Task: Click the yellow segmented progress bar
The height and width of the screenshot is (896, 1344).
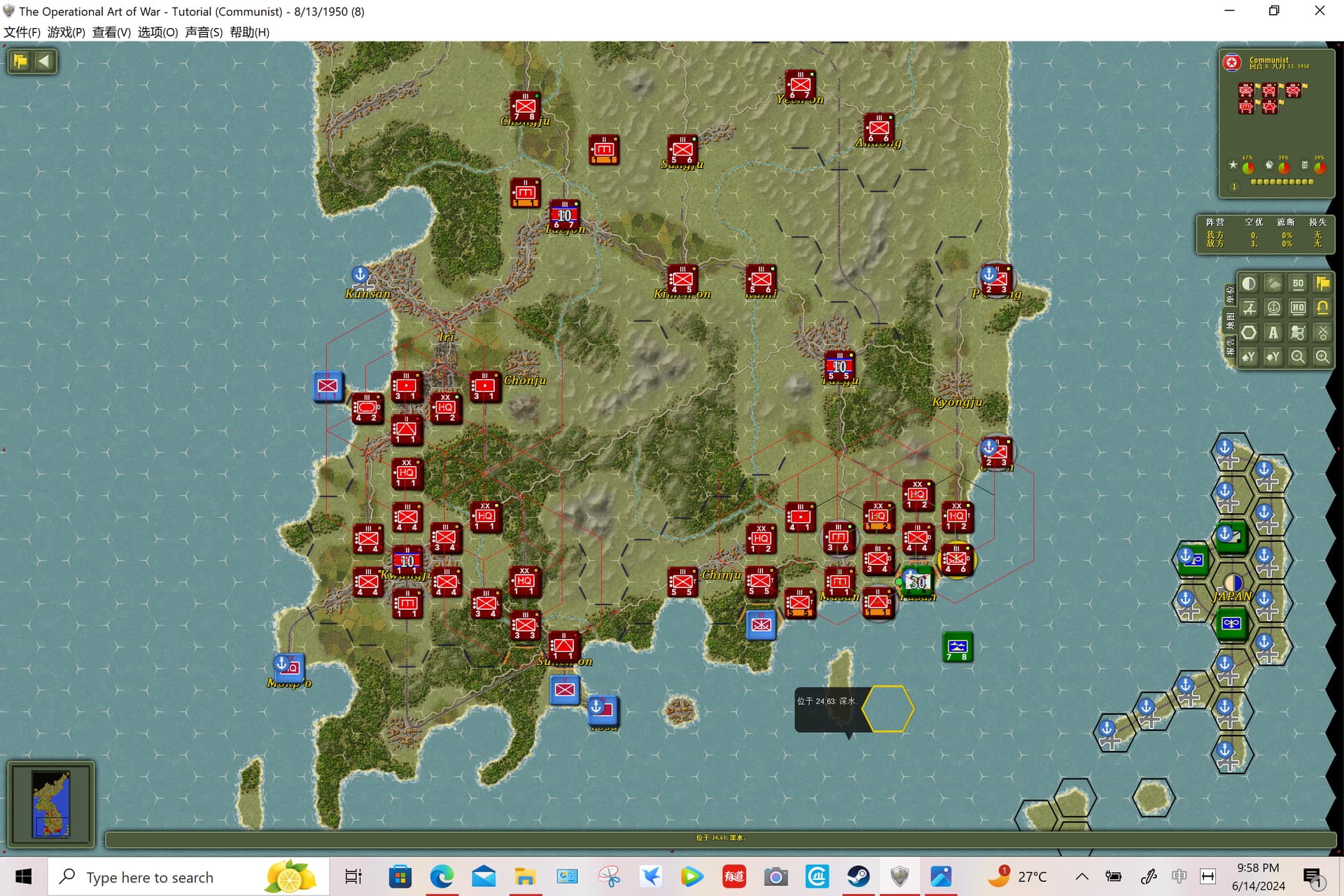Action: (1282, 182)
